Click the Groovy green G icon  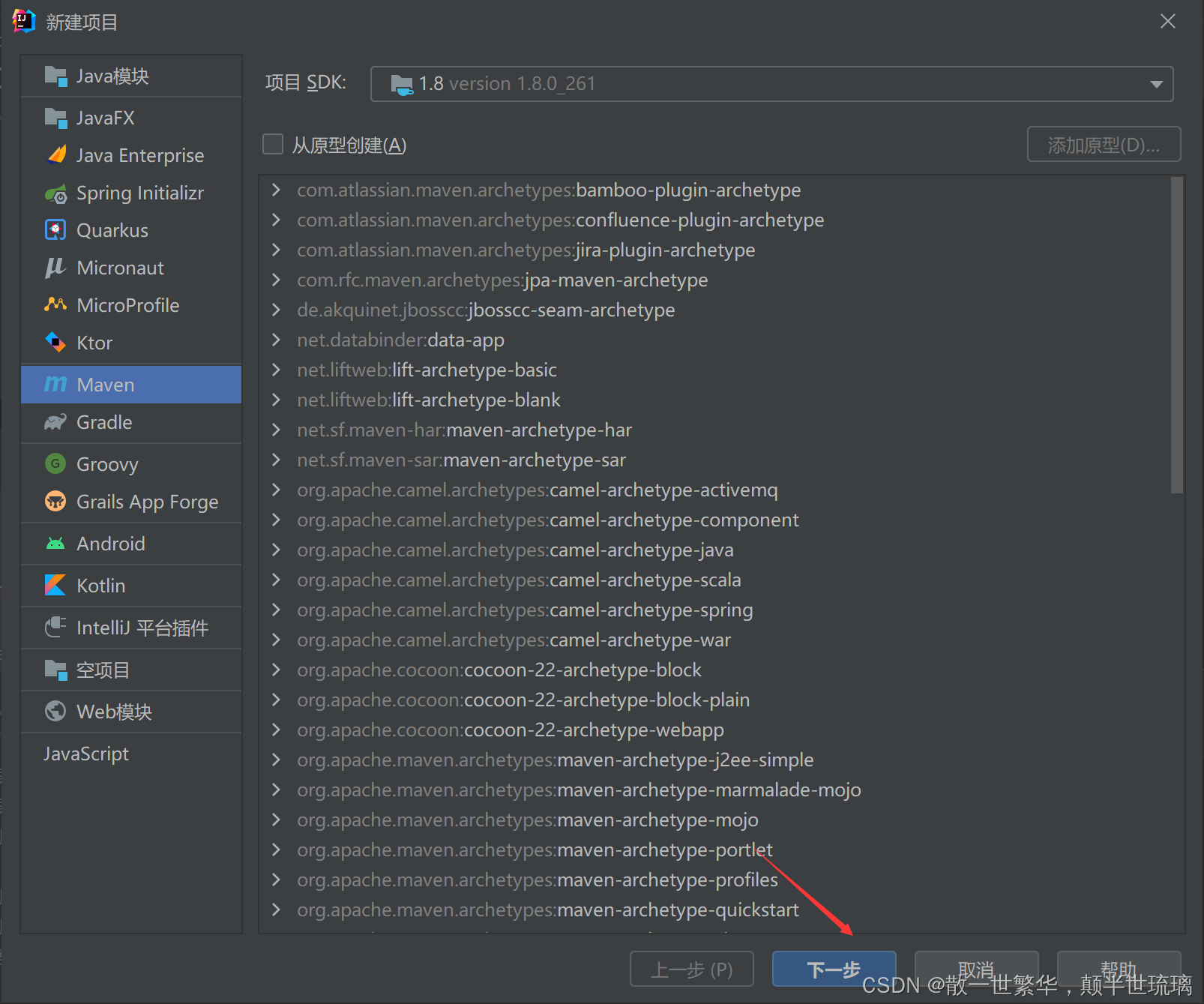click(x=55, y=463)
